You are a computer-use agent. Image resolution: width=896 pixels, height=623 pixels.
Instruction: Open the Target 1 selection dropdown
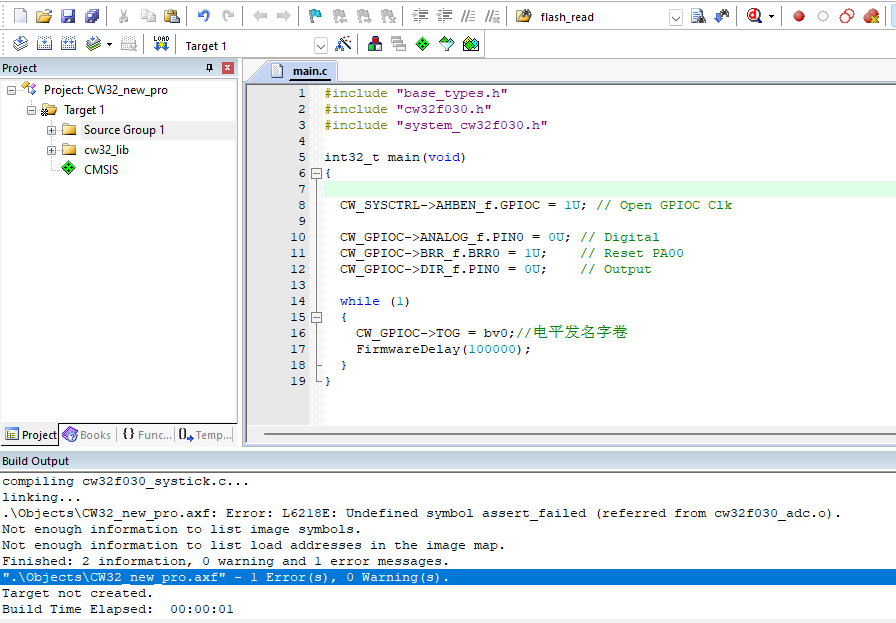pyautogui.click(x=321, y=46)
